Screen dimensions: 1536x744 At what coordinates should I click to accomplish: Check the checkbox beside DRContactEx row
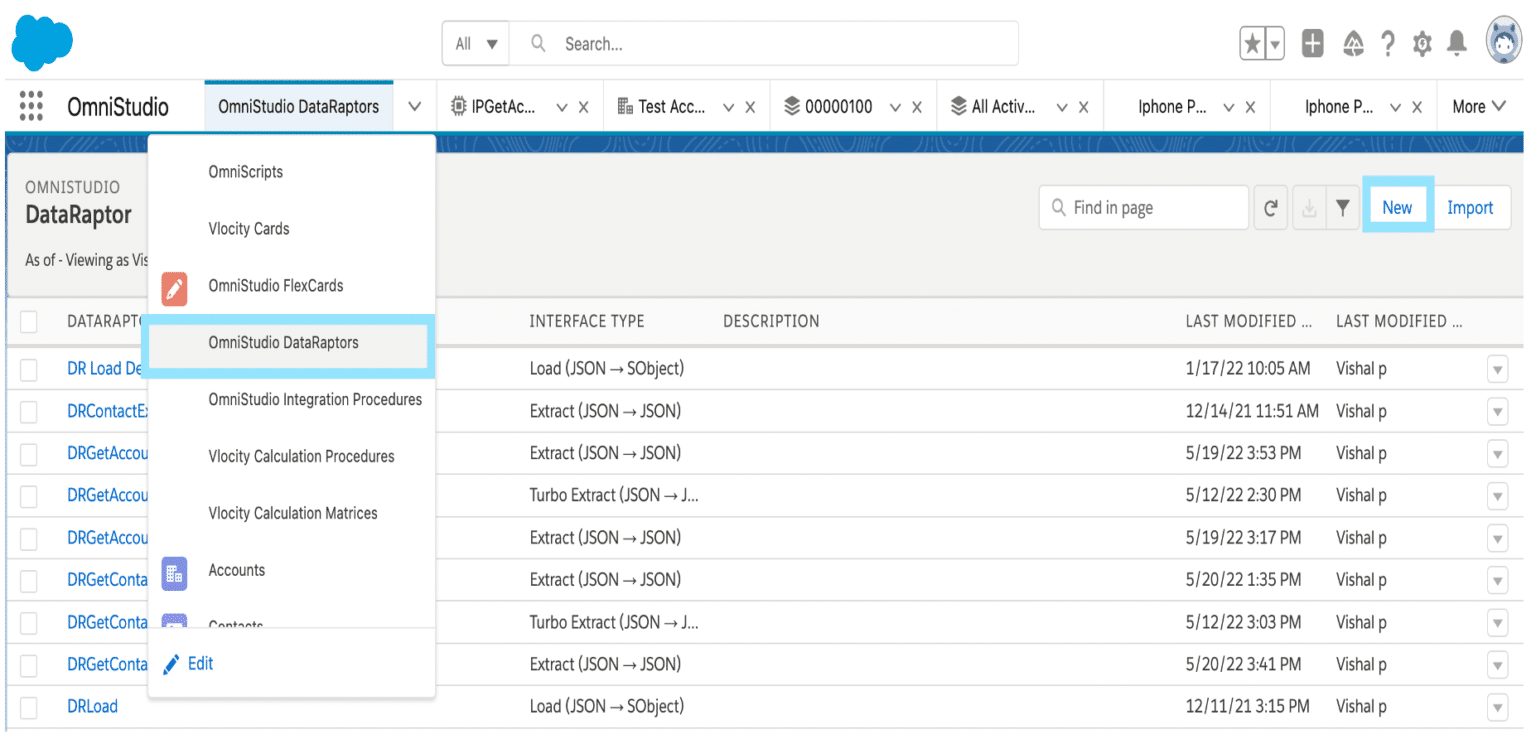pyautogui.click(x=28, y=411)
